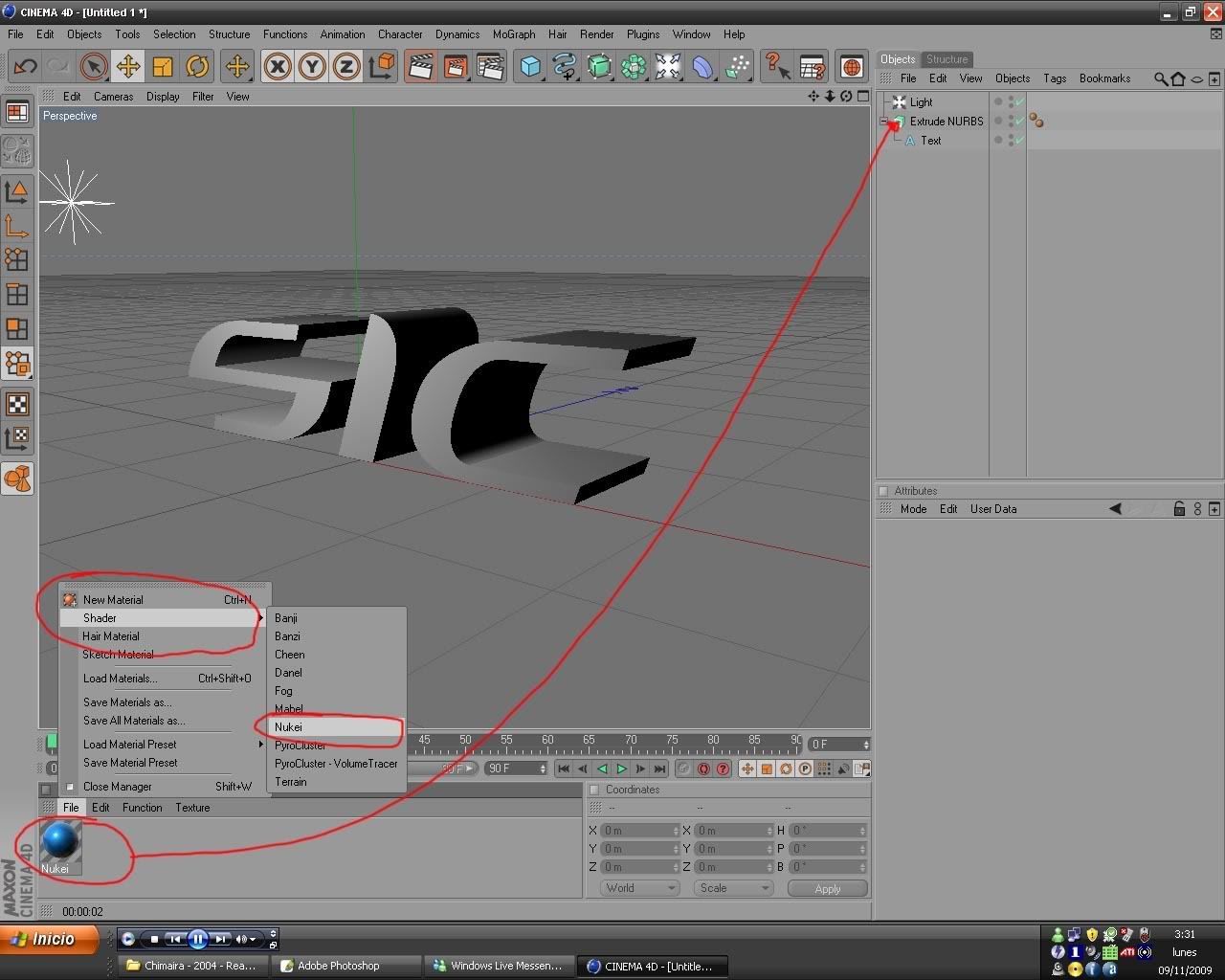Click the Apply coordinates button

[827, 888]
